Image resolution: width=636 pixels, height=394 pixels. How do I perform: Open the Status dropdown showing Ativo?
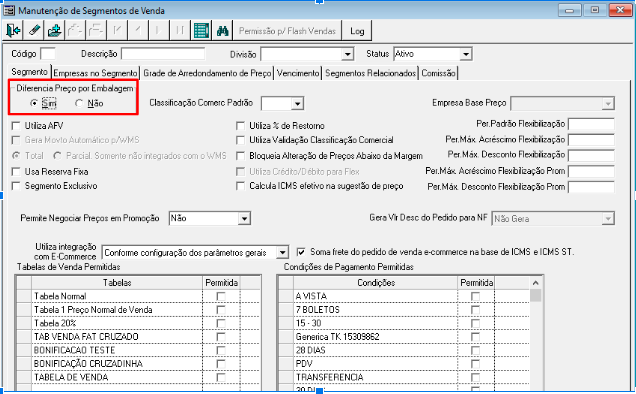pos(466,54)
